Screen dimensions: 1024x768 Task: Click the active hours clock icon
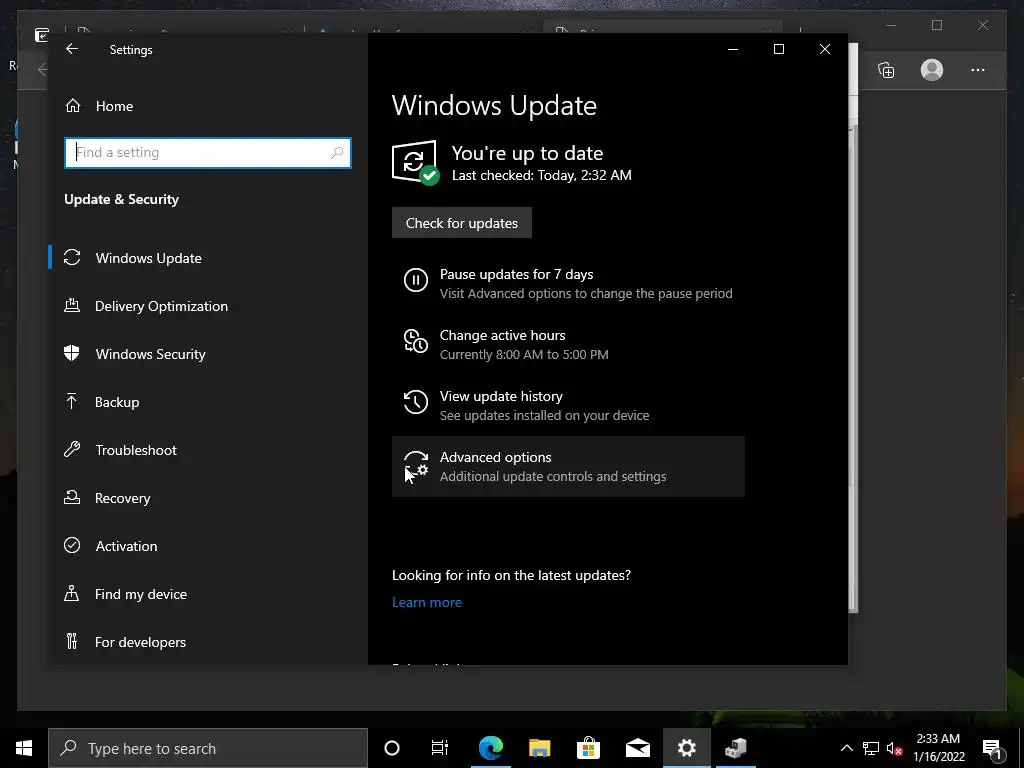[415, 341]
